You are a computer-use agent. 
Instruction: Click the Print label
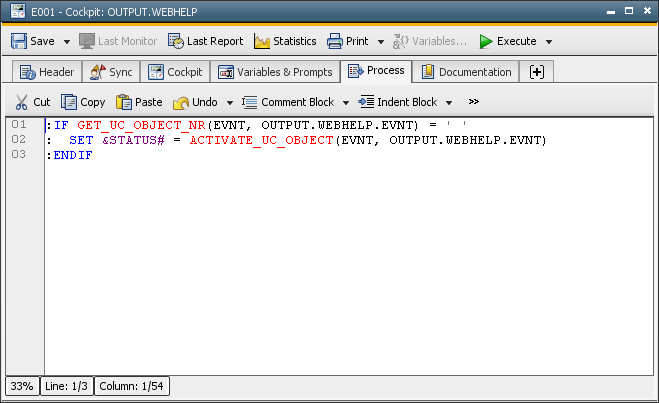(357, 41)
